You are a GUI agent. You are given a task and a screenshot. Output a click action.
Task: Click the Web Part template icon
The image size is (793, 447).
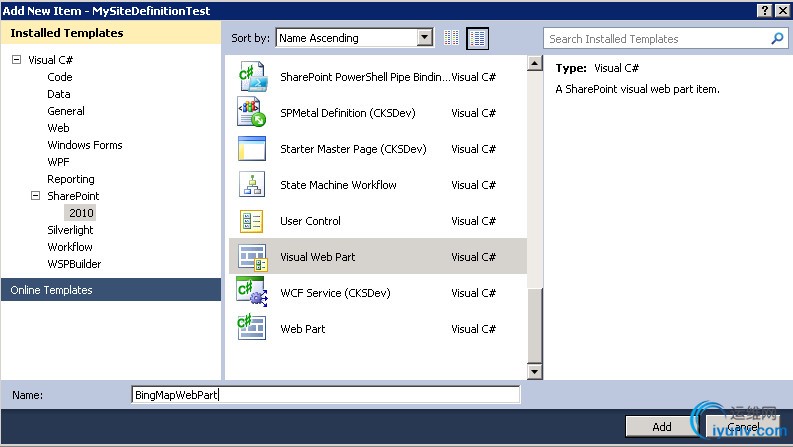(252, 328)
